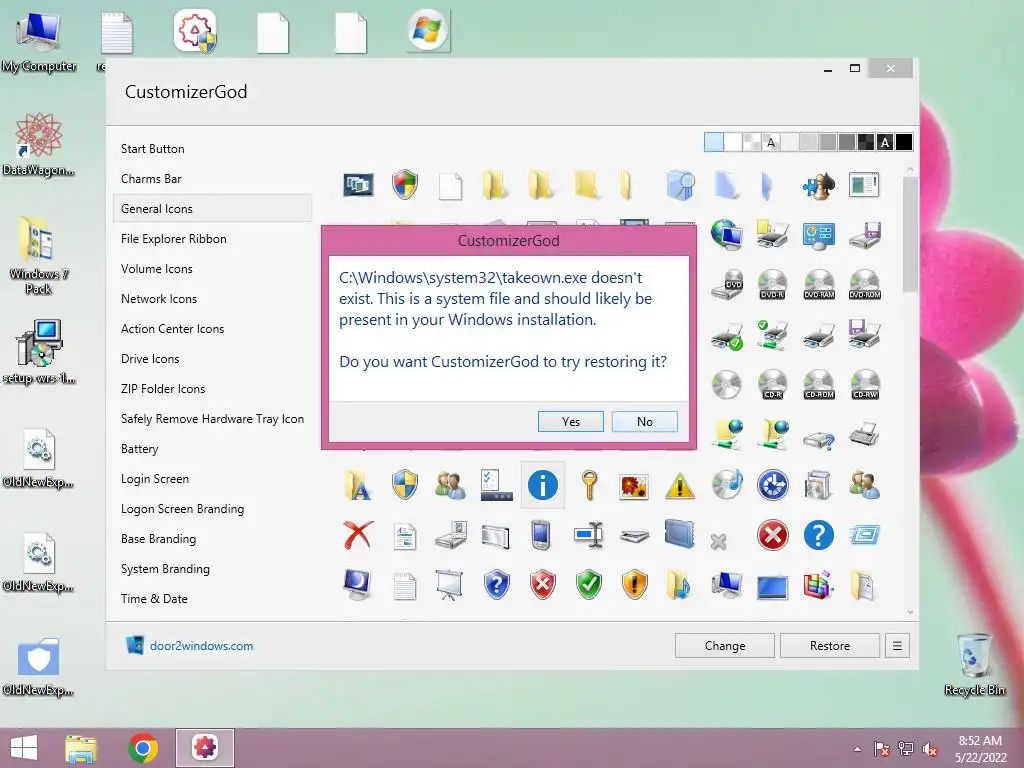Select the flower picture icon
The image size is (1024, 768).
(634, 487)
